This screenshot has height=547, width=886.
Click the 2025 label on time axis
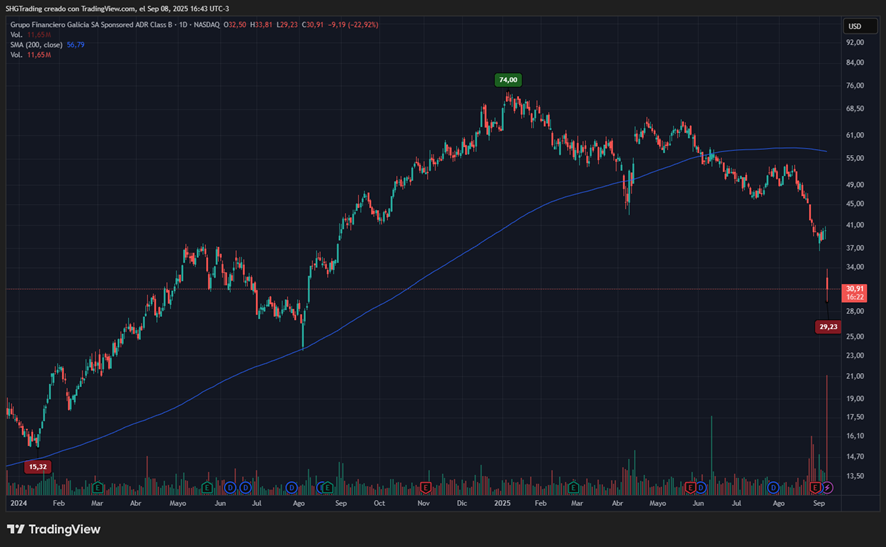click(x=502, y=503)
